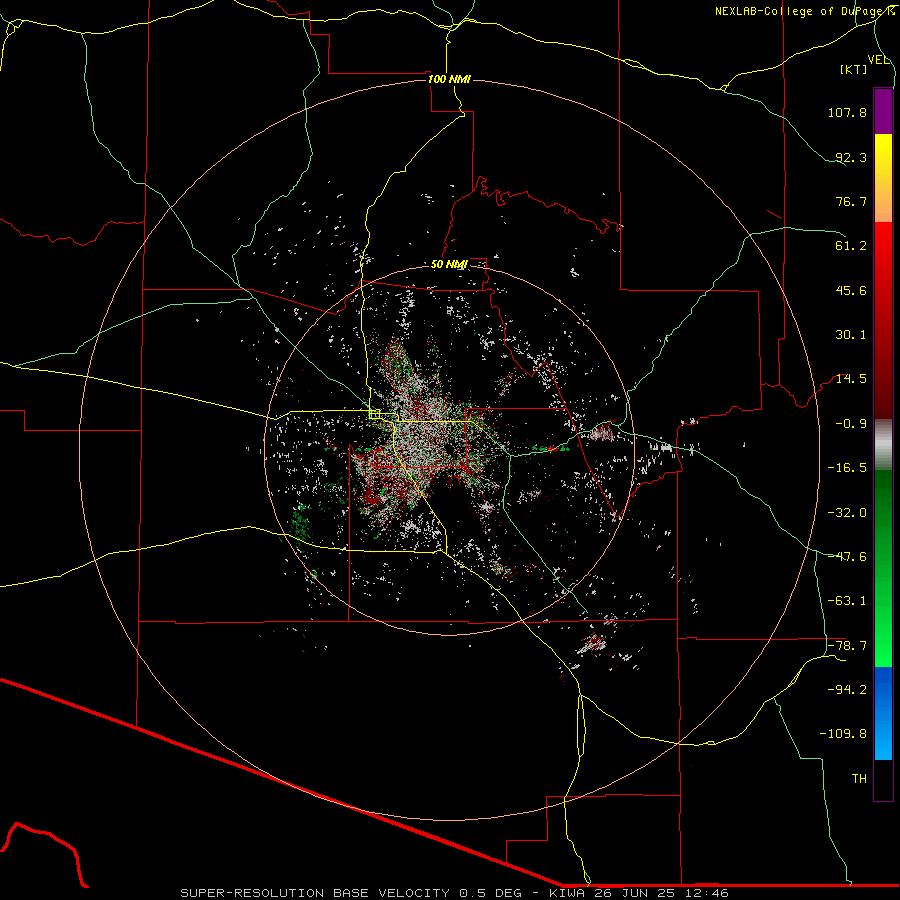Click the 14.5 velocity legend value
The height and width of the screenshot is (900, 900).
851,379
